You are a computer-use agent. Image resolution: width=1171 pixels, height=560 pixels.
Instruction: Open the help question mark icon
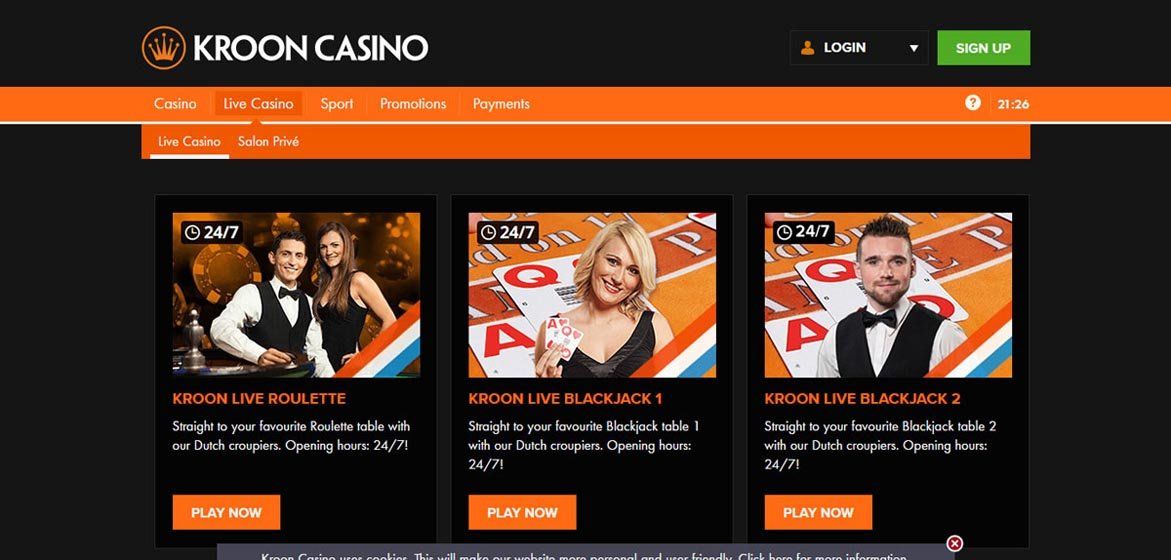pyautogui.click(x=972, y=103)
